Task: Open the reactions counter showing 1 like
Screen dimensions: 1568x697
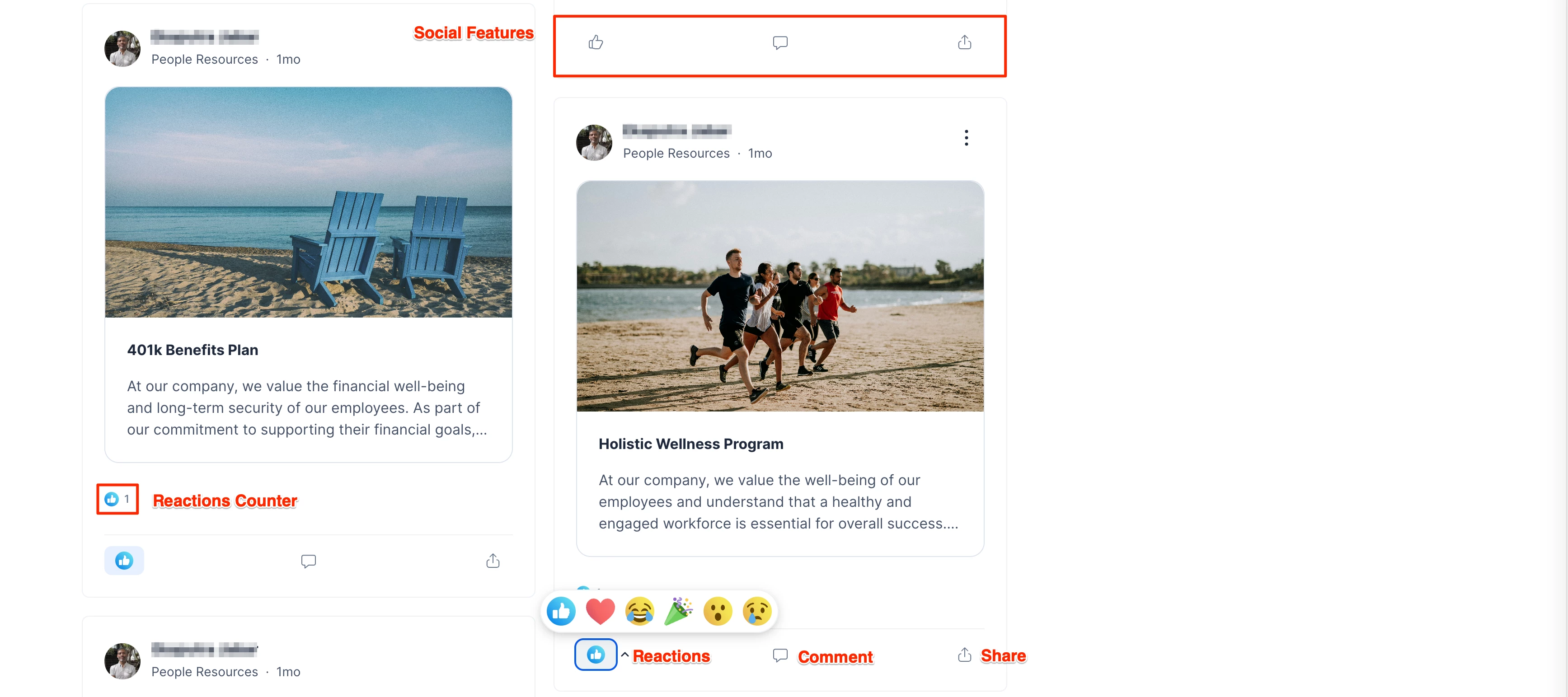Action: (117, 499)
